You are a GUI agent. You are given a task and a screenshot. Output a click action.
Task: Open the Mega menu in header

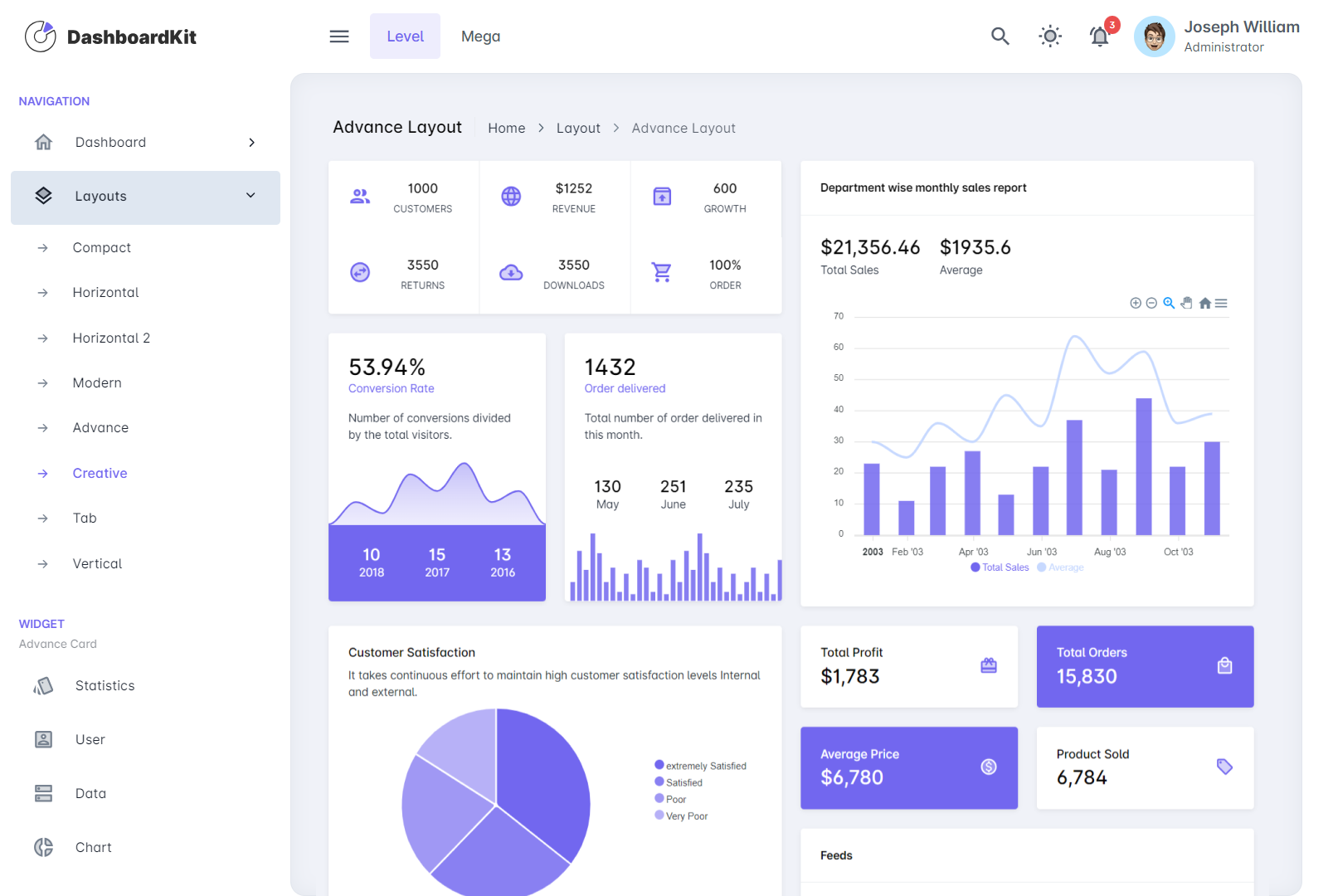480,37
